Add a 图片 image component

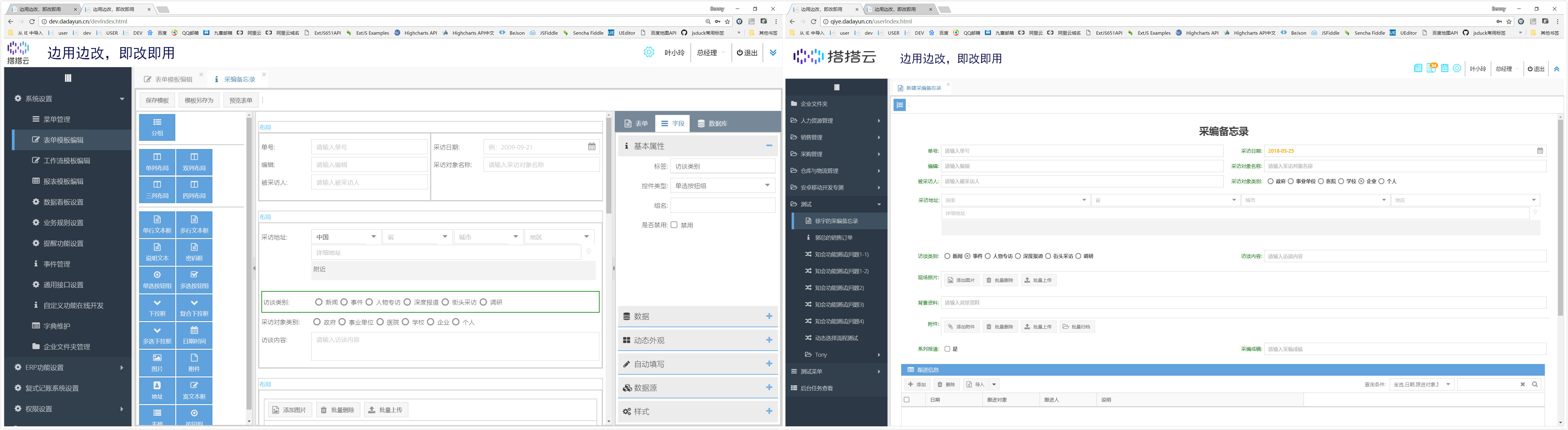[x=157, y=362]
